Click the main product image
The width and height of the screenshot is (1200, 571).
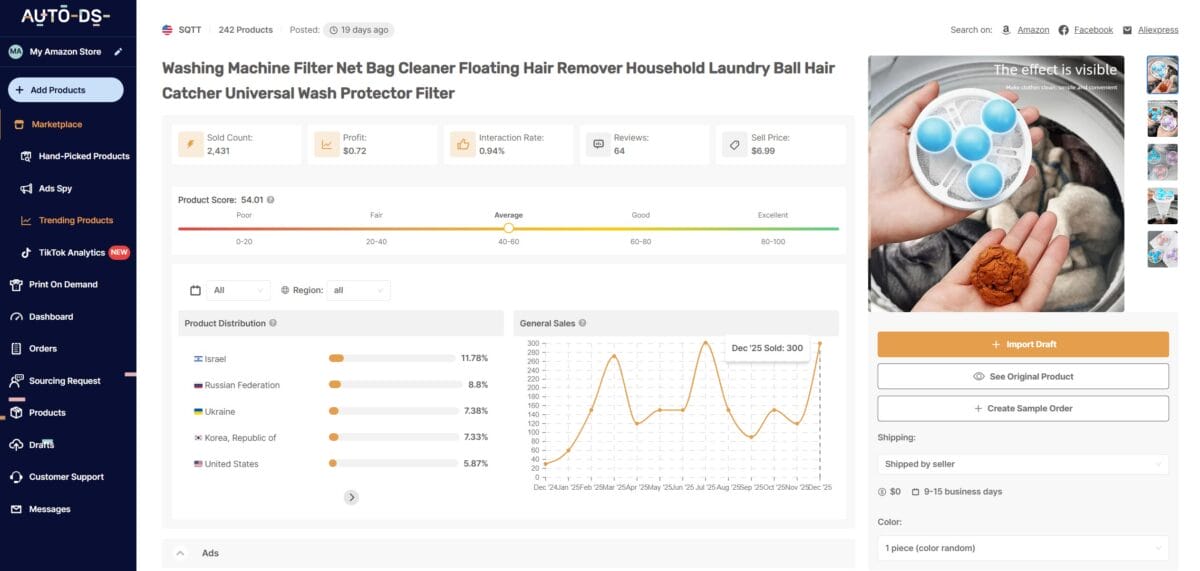tap(996, 184)
